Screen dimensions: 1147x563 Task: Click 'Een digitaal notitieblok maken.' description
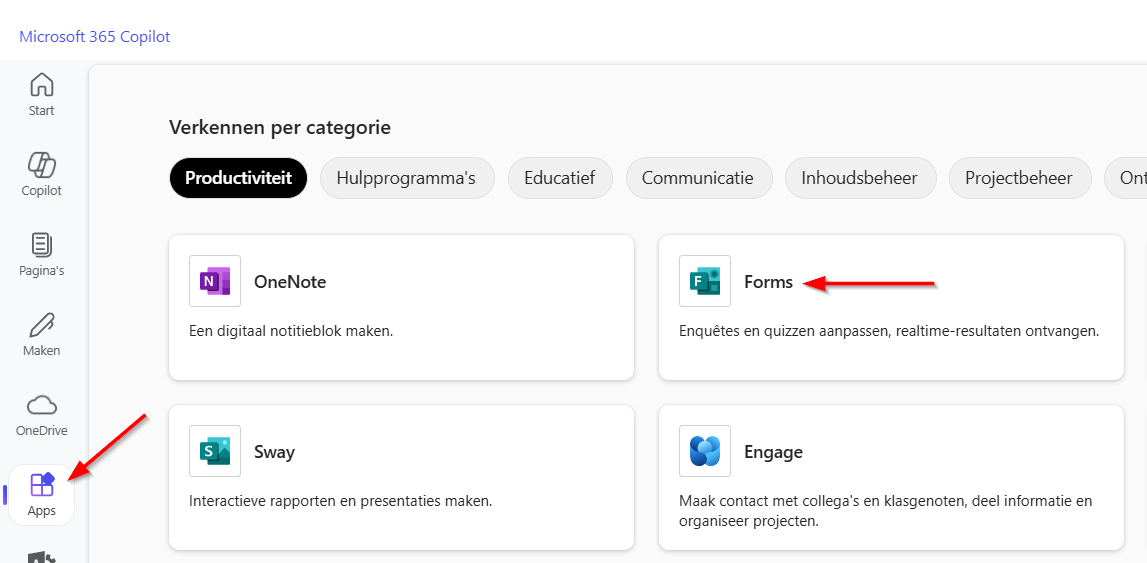coord(291,331)
